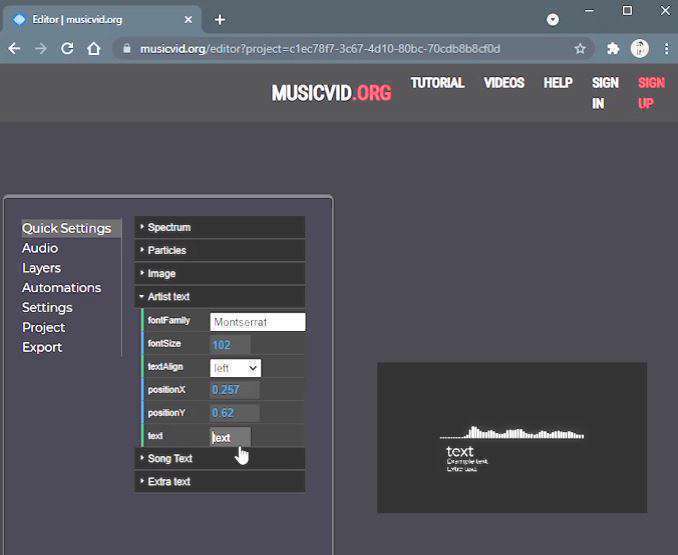Image resolution: width=678 pixels, height=555 pixels.
Task: Expand the Song Text group
Action: (220, 458)
